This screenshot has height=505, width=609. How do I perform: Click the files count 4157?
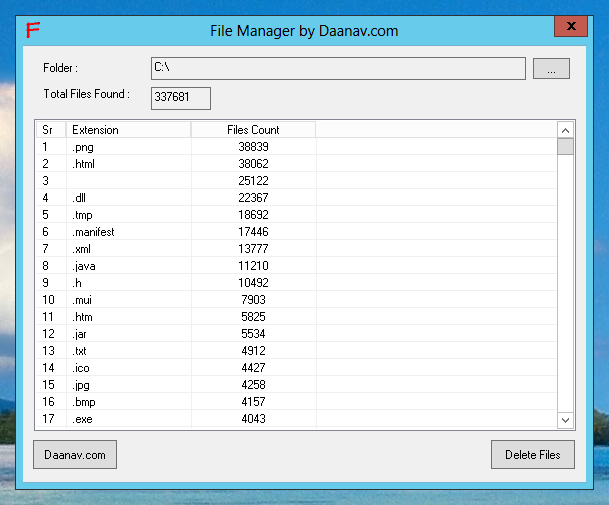click(x=253, y=402)
